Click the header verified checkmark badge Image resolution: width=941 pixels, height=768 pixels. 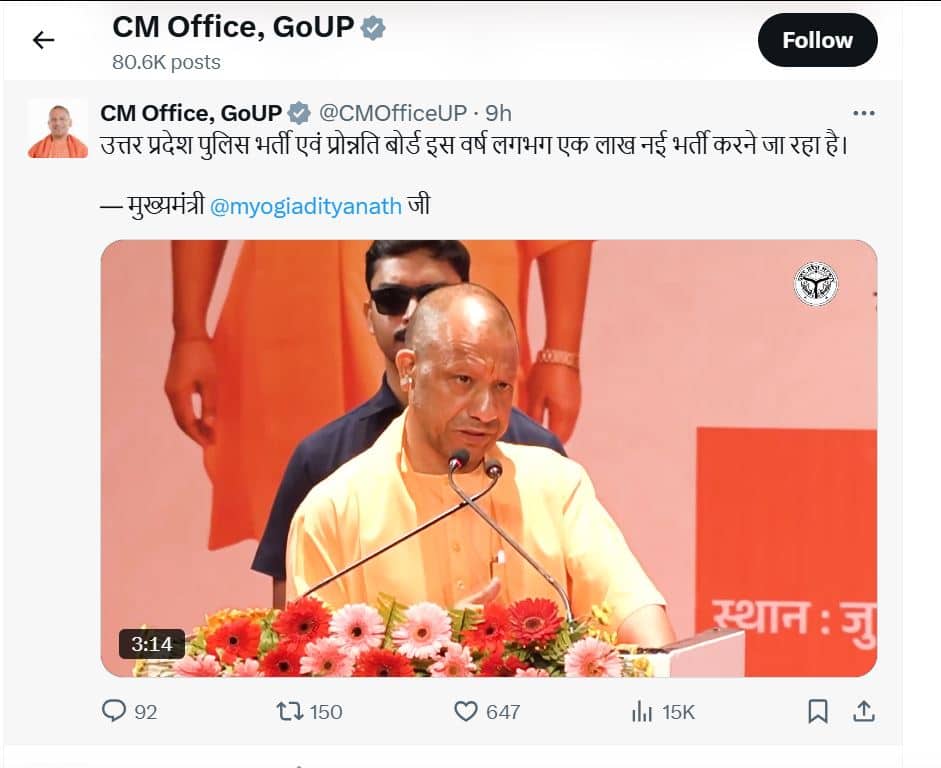coord(373,28)
